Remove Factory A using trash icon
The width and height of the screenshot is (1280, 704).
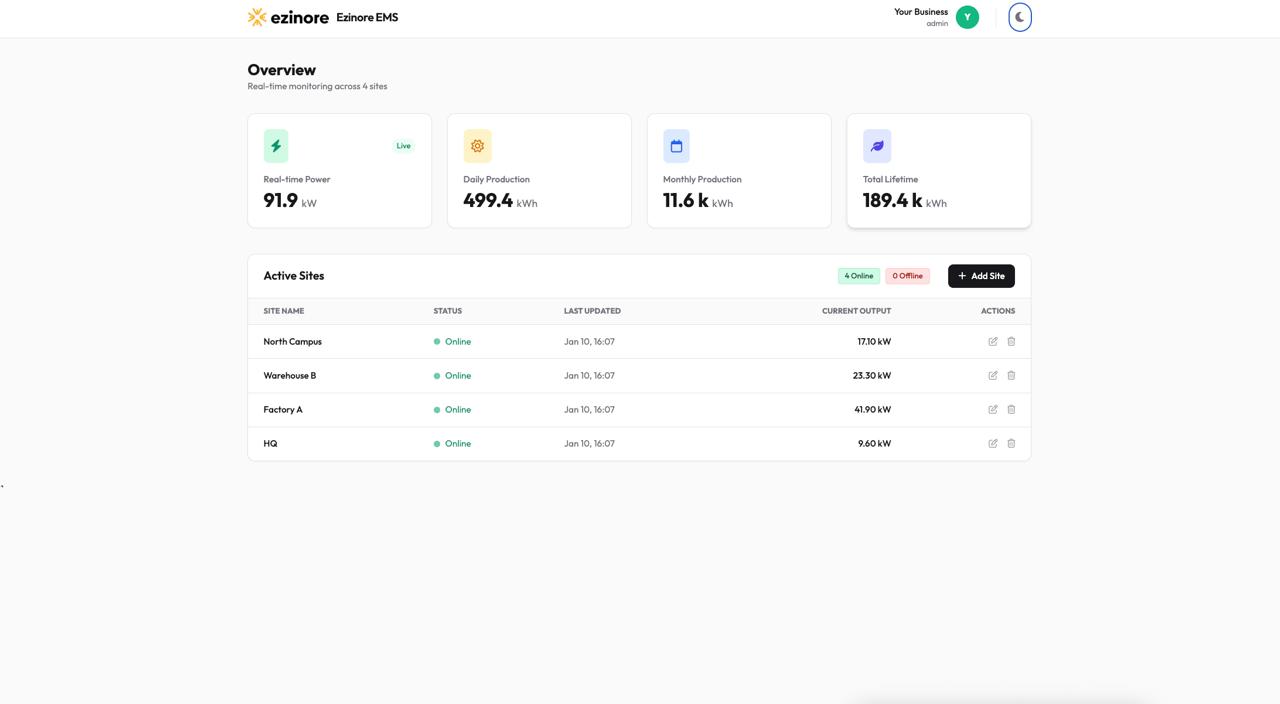point(1011,410)
